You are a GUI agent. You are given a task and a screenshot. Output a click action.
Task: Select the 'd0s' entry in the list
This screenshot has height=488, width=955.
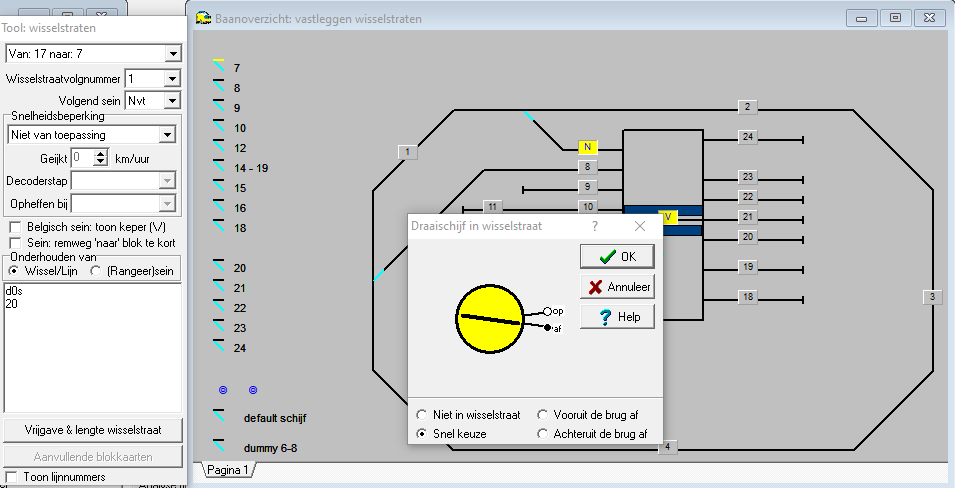click(14, 291)
